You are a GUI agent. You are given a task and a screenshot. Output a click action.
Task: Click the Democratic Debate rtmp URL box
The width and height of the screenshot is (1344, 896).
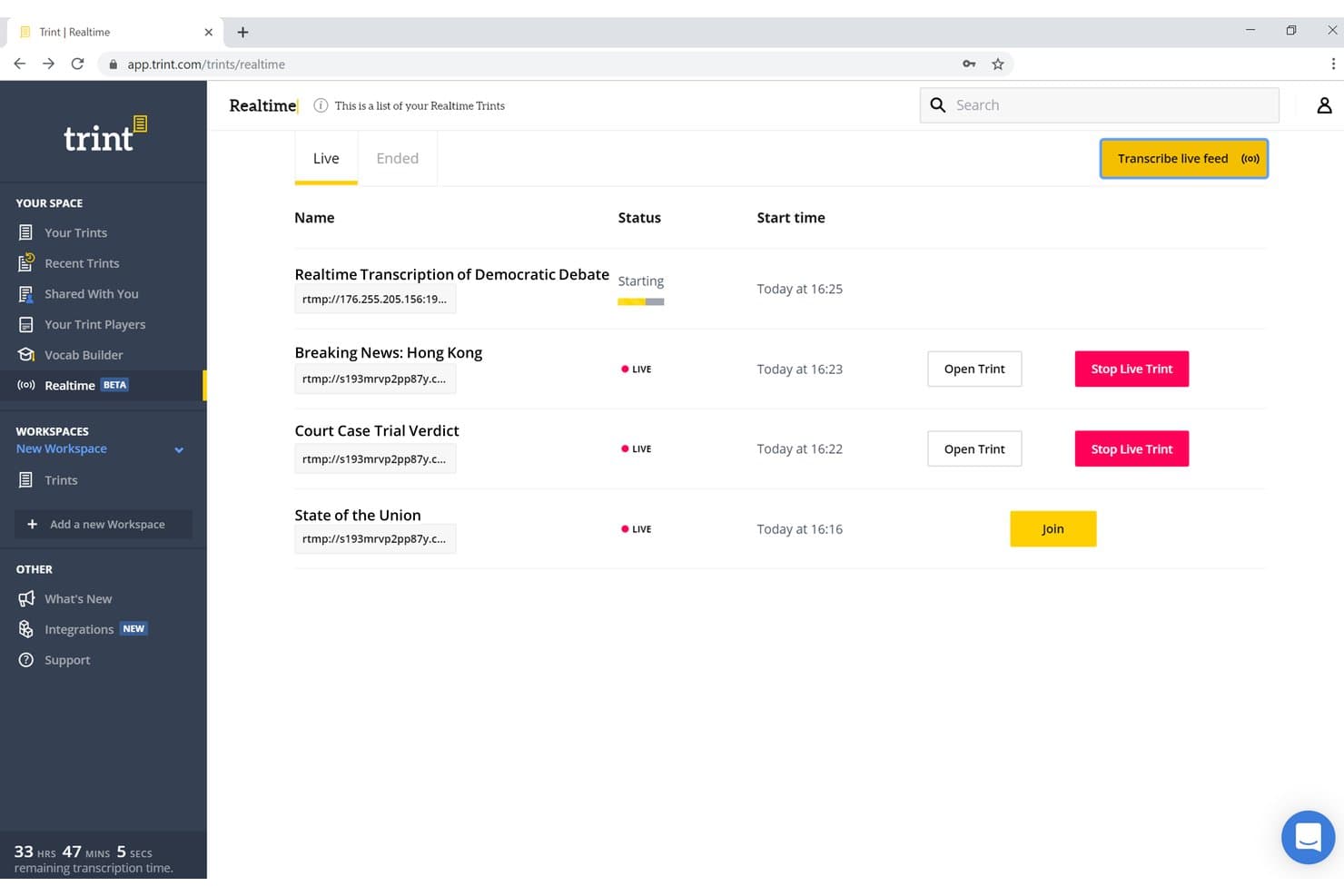375,299
